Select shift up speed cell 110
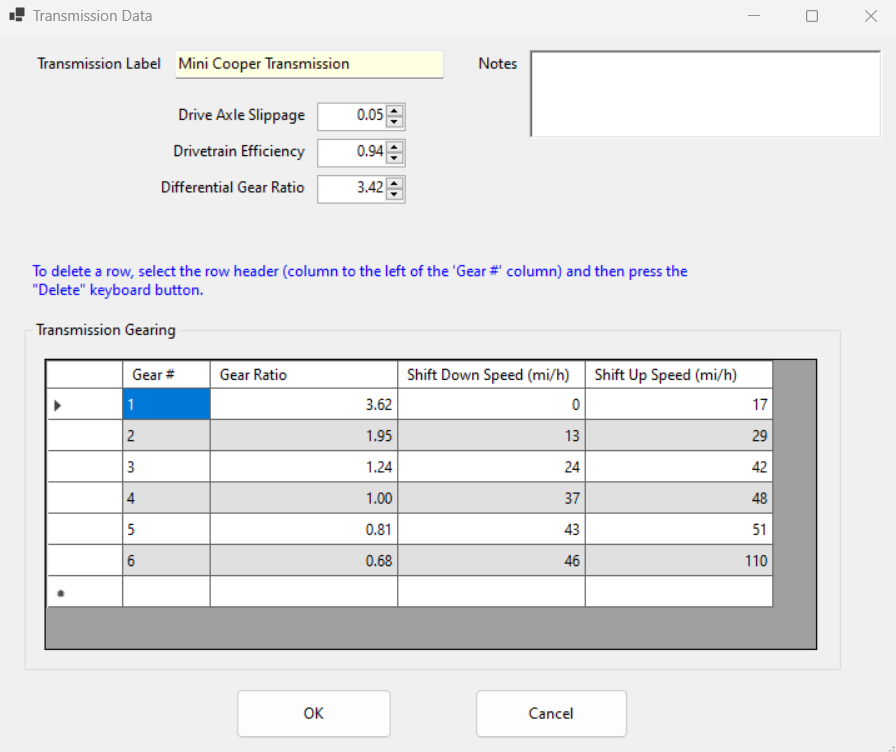This screenshot has width=896, height=752. 679,560
